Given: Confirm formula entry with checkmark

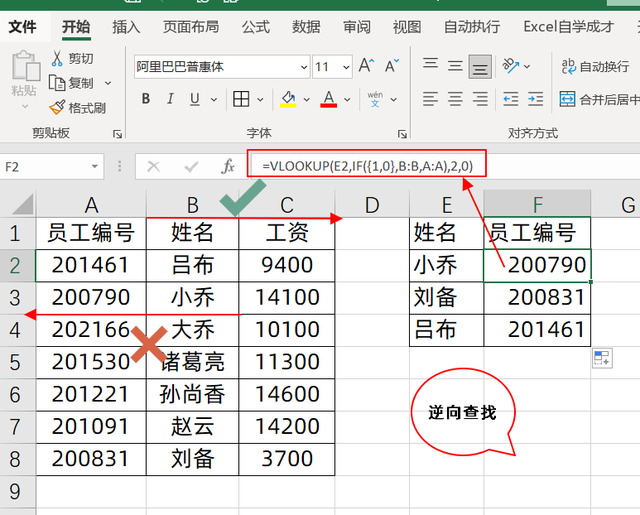Looking at the screenshot, I should click(191, 166).
